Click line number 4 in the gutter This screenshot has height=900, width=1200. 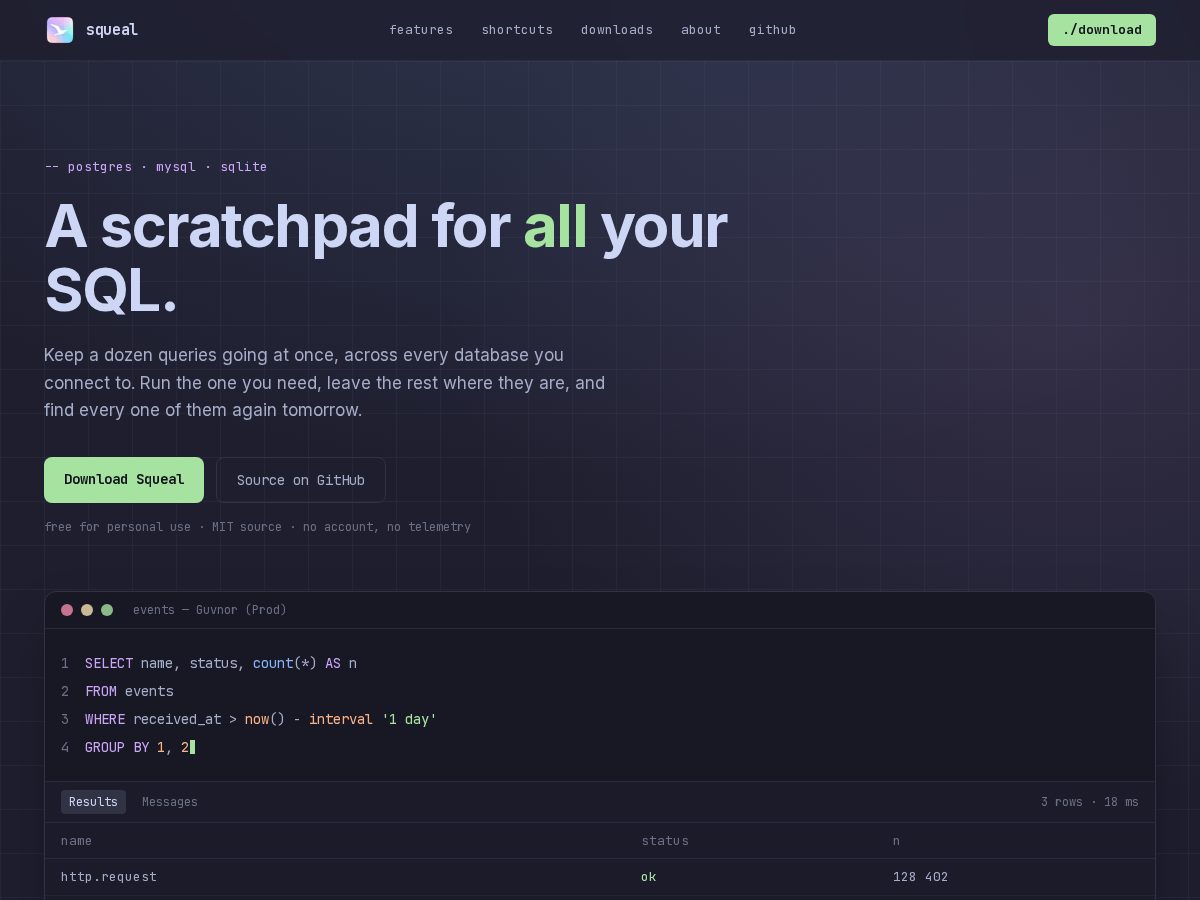tap(65, 747)
